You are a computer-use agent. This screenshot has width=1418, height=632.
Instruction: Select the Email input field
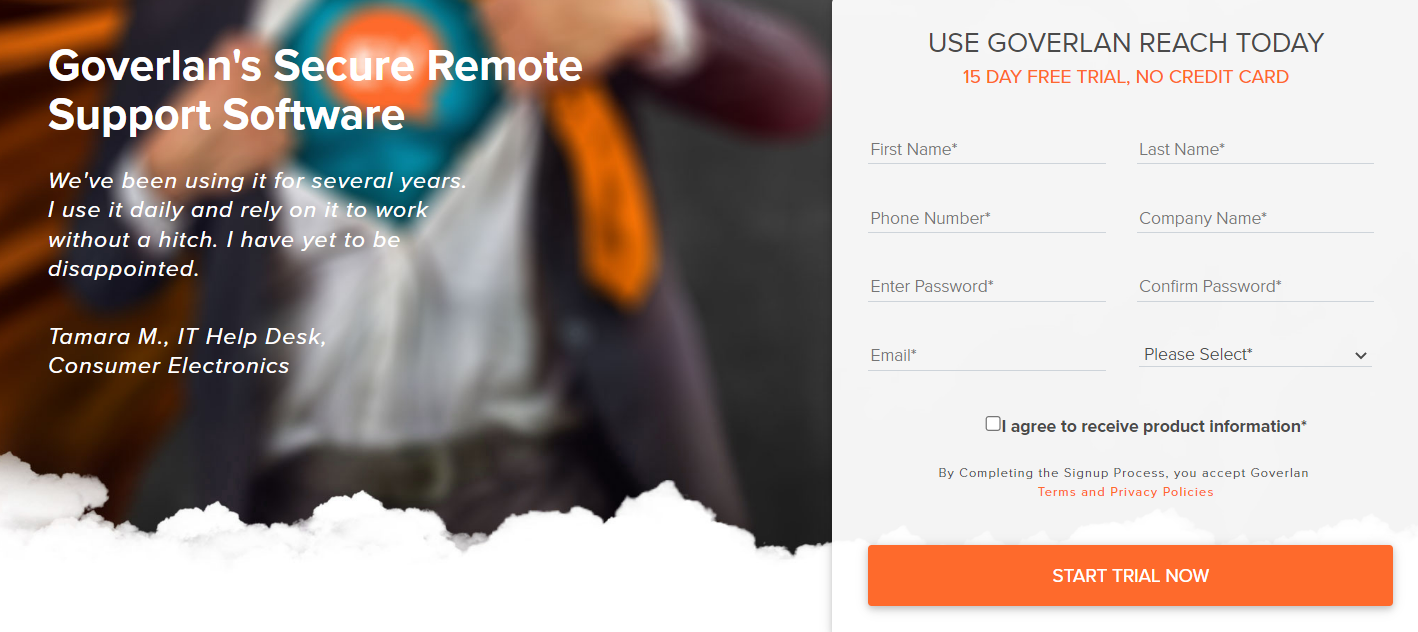pos(987,355)
